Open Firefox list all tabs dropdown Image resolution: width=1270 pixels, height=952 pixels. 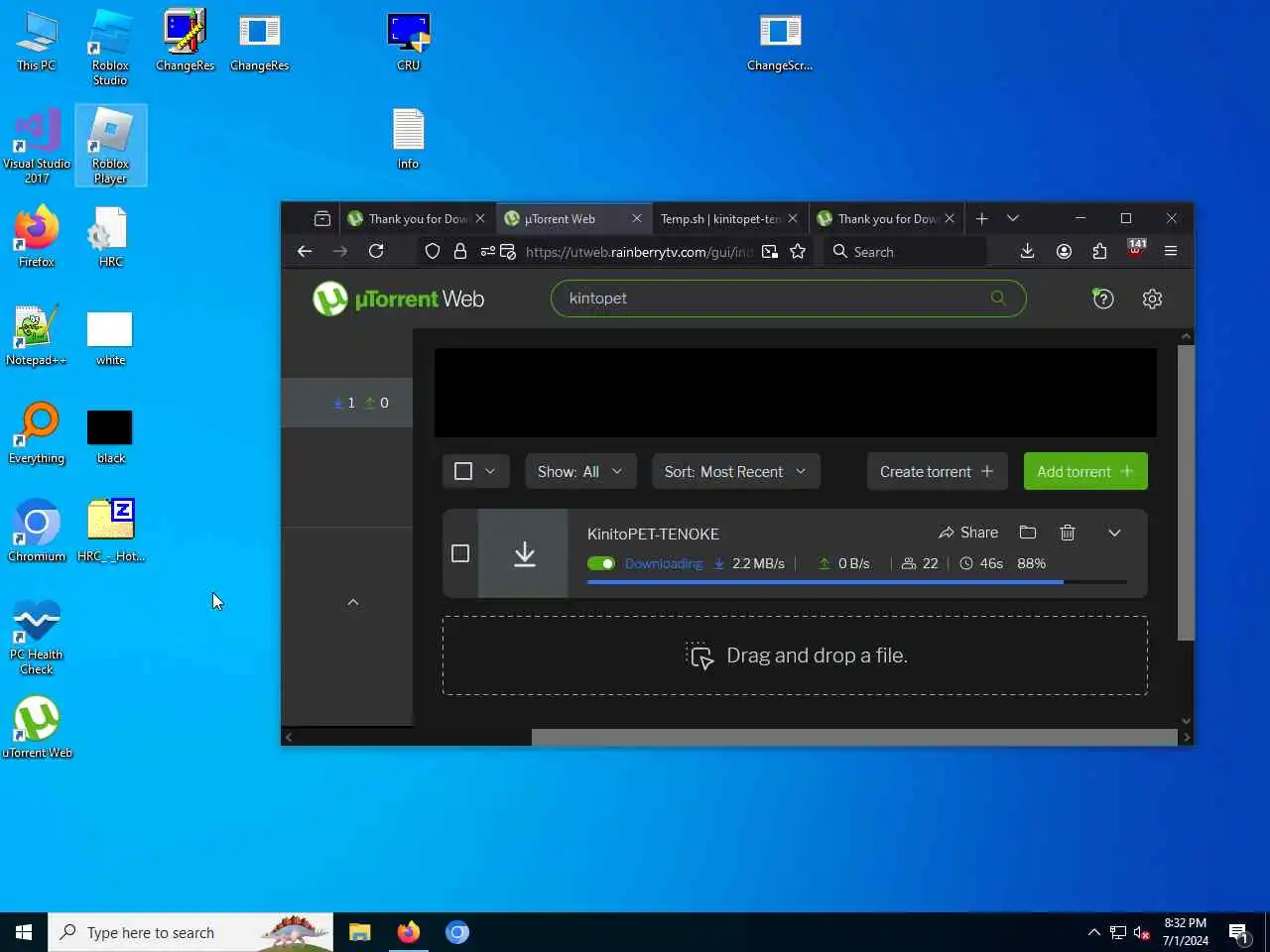pyautogui.click(x=1013, y=218)
